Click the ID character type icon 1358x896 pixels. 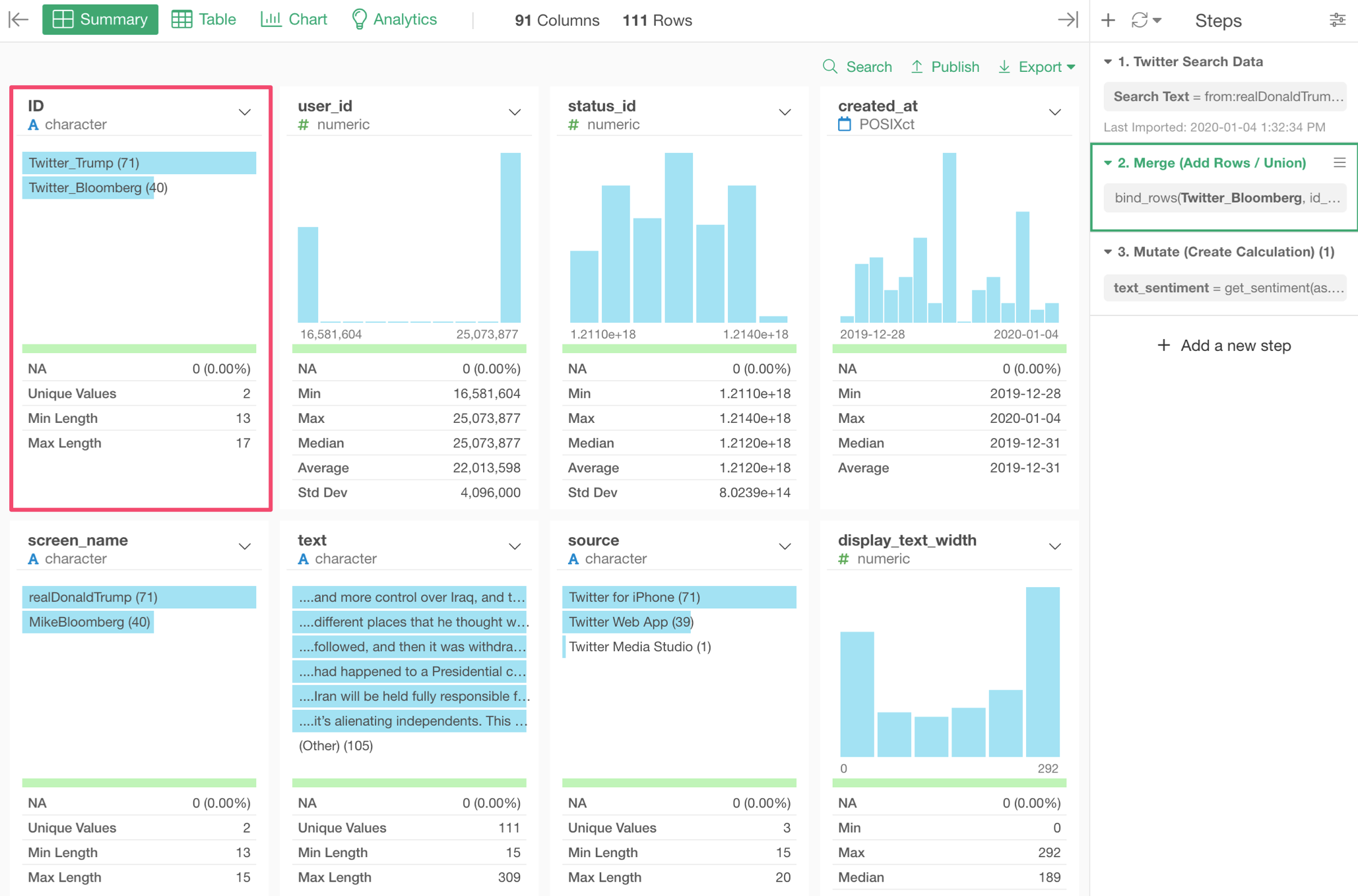pos(34,124)
